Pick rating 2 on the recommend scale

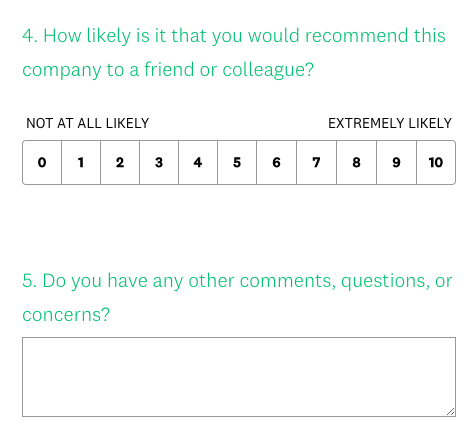tap(120, 162)
